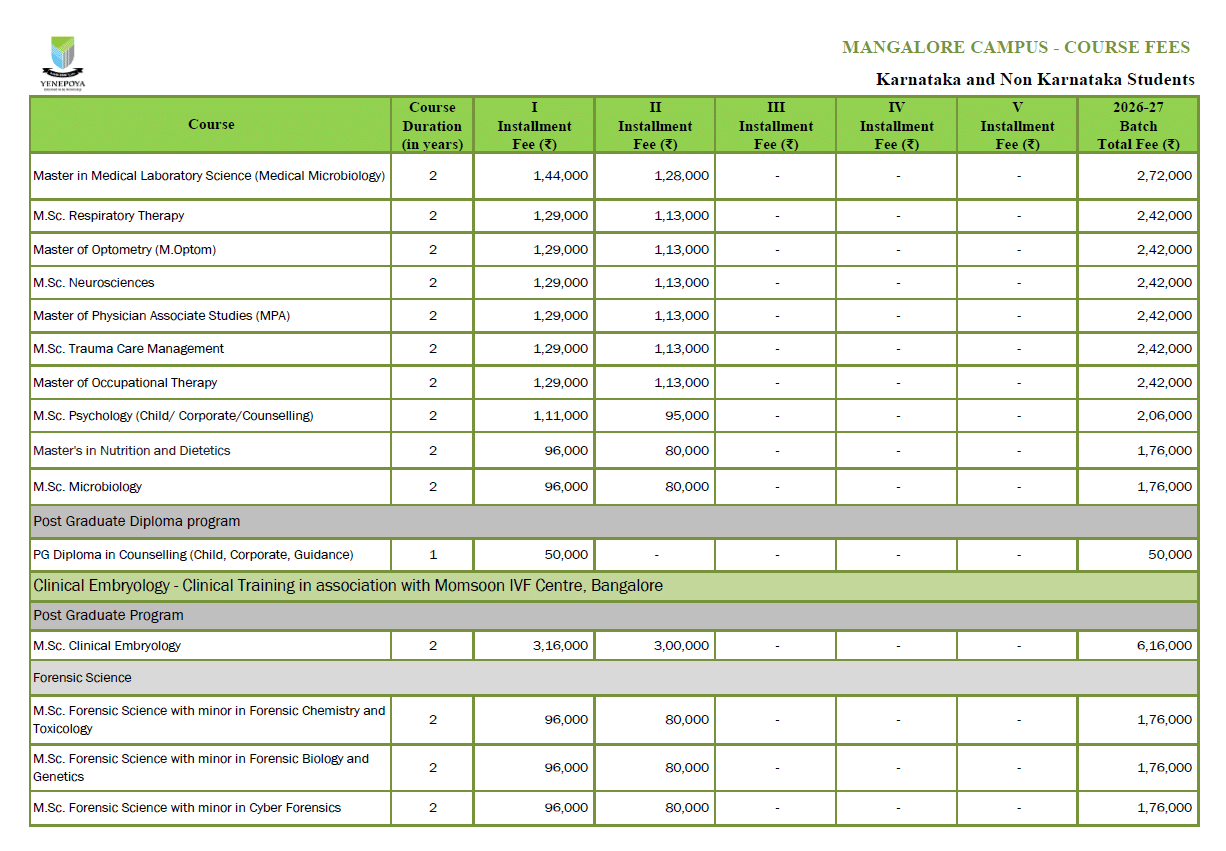This screenshot has width=1226, height=851.
Task: Select the M.Sc. Respiratory Therapy course name
Action: tap(109, 216)
